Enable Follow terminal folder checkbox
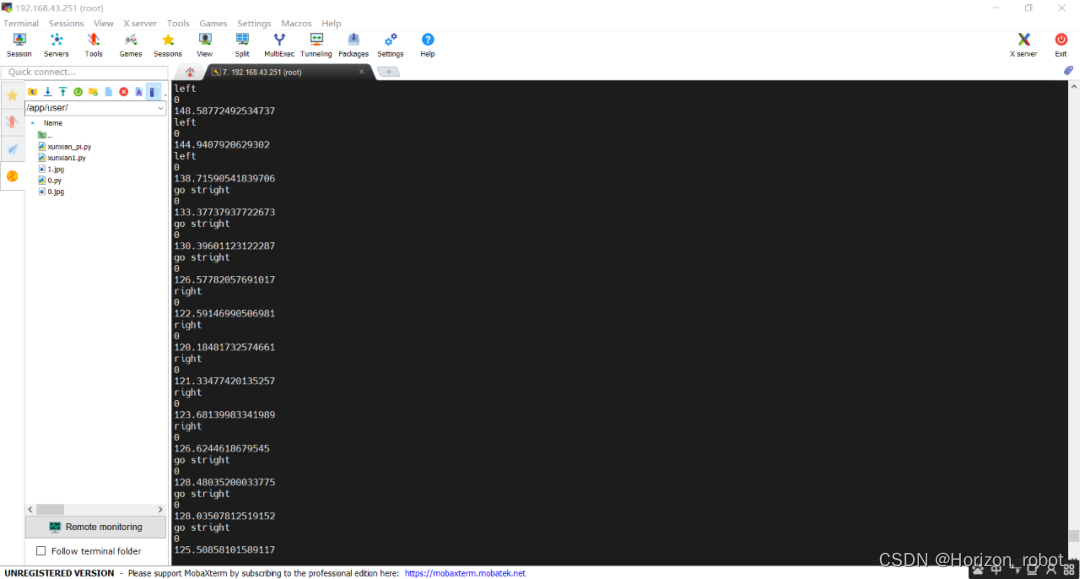 pyautogui.click(x=41, y=551)
